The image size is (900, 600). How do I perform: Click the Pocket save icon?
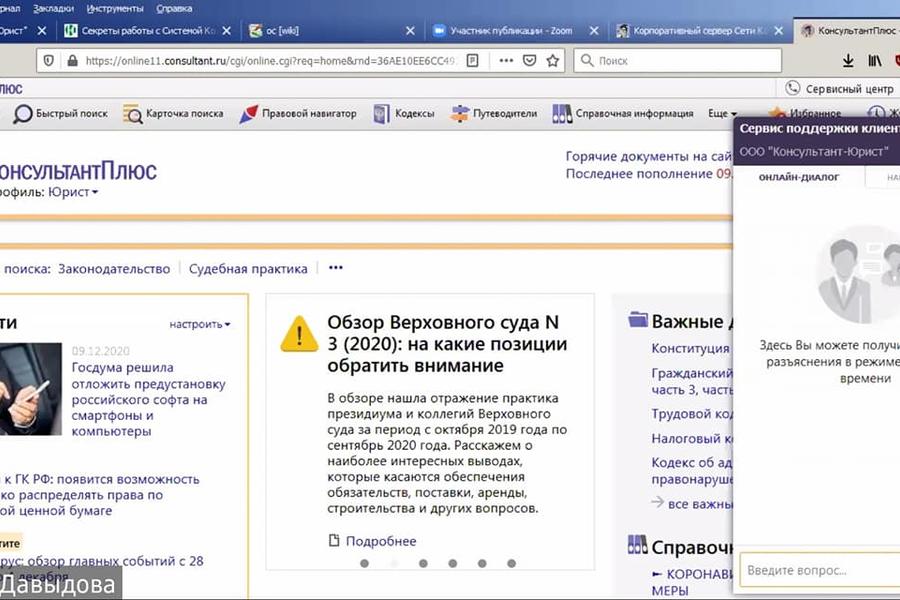tap(529, 60)
